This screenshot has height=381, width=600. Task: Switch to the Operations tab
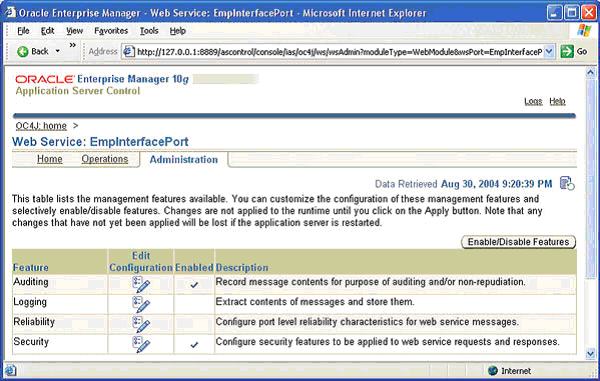pyautogui.click(x=104, y=159)
